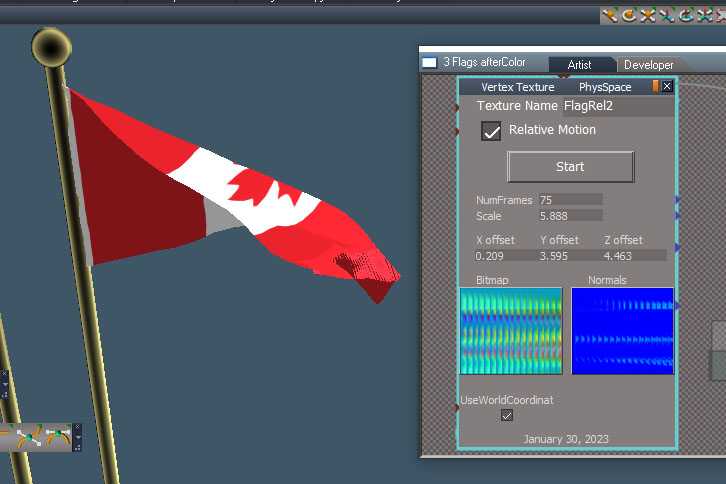Click the 3 Flags afterColor title
The image size is (726, 484).
pos(484,62)
